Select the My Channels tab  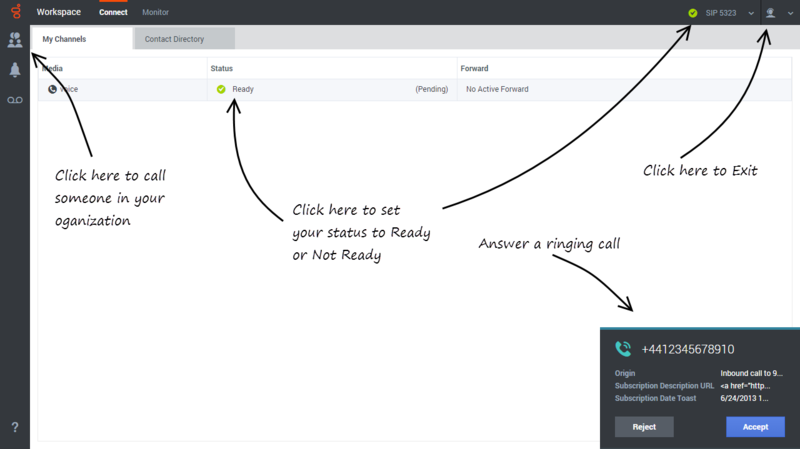point(64,39)
